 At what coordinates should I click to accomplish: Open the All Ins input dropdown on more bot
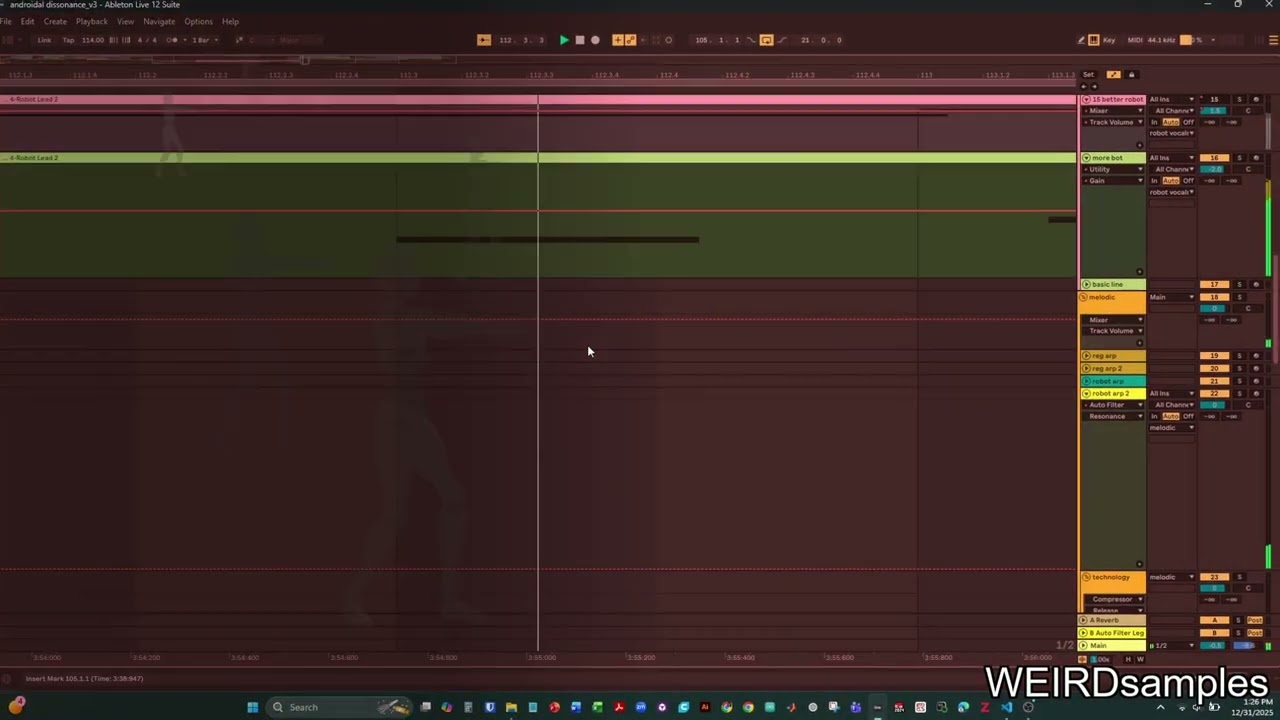tap(1171, 158)
